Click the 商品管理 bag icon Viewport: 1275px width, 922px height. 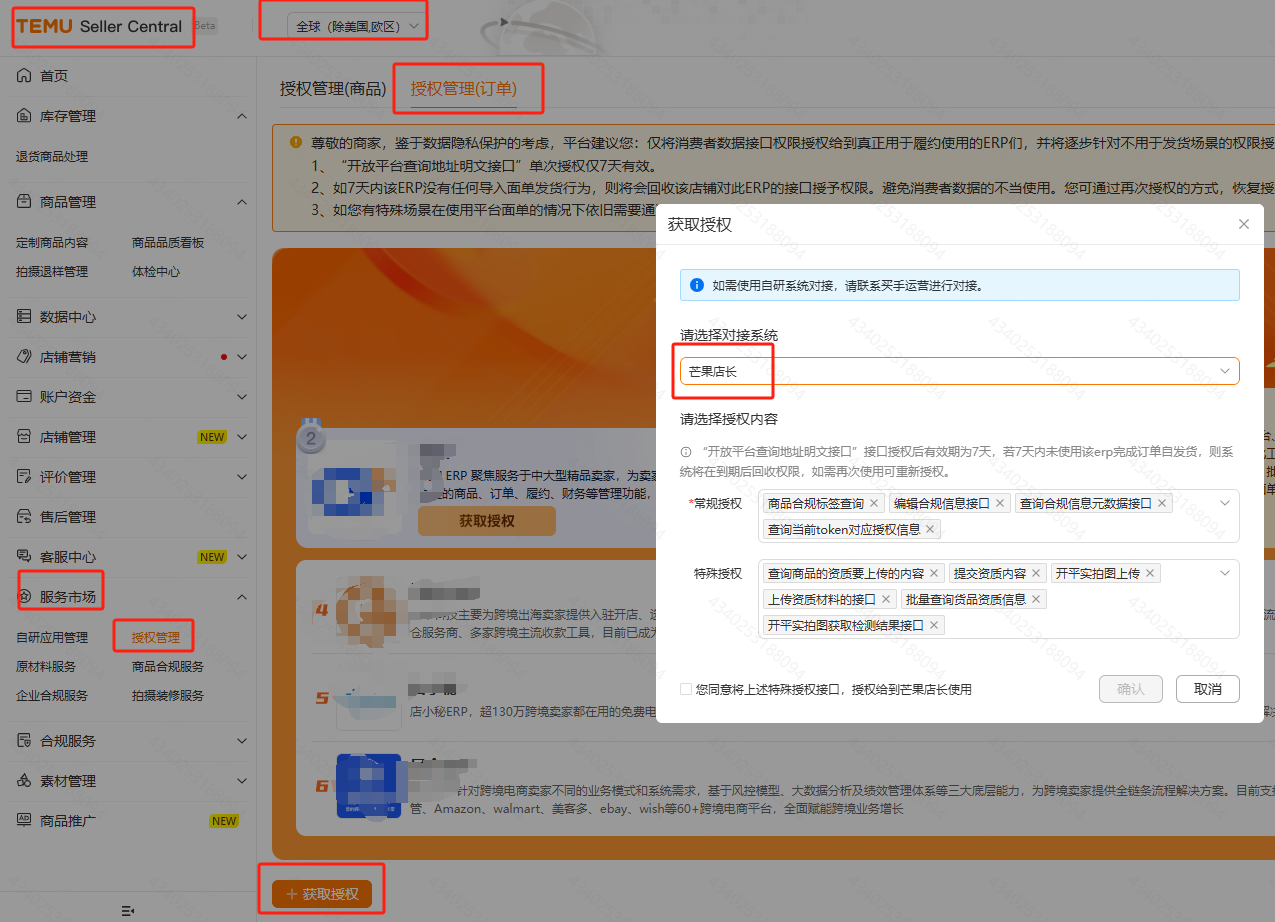click(x=24, y=202)
